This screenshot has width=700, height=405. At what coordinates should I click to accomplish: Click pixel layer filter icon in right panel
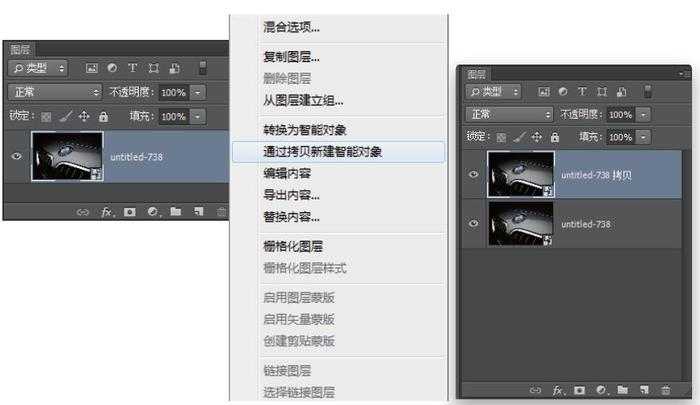(544, 92)
